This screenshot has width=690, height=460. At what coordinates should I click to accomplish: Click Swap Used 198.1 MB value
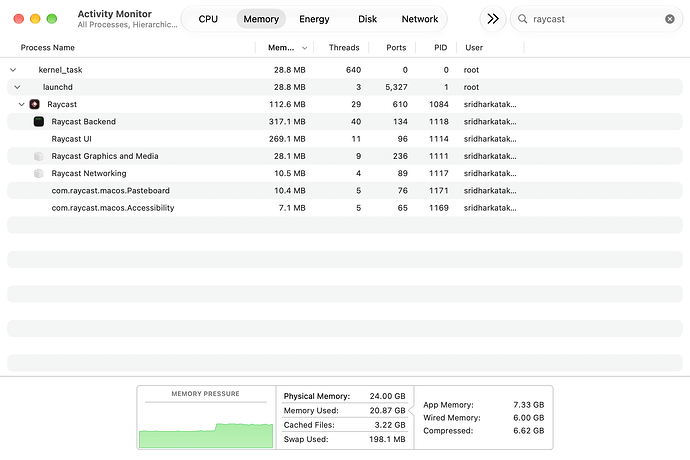[x=387, y=439]
